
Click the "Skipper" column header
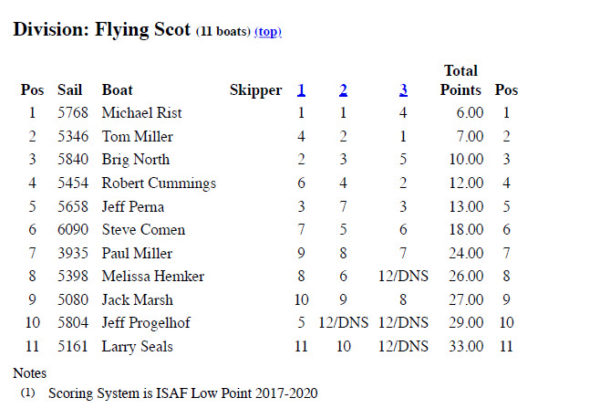click(256, 90)
